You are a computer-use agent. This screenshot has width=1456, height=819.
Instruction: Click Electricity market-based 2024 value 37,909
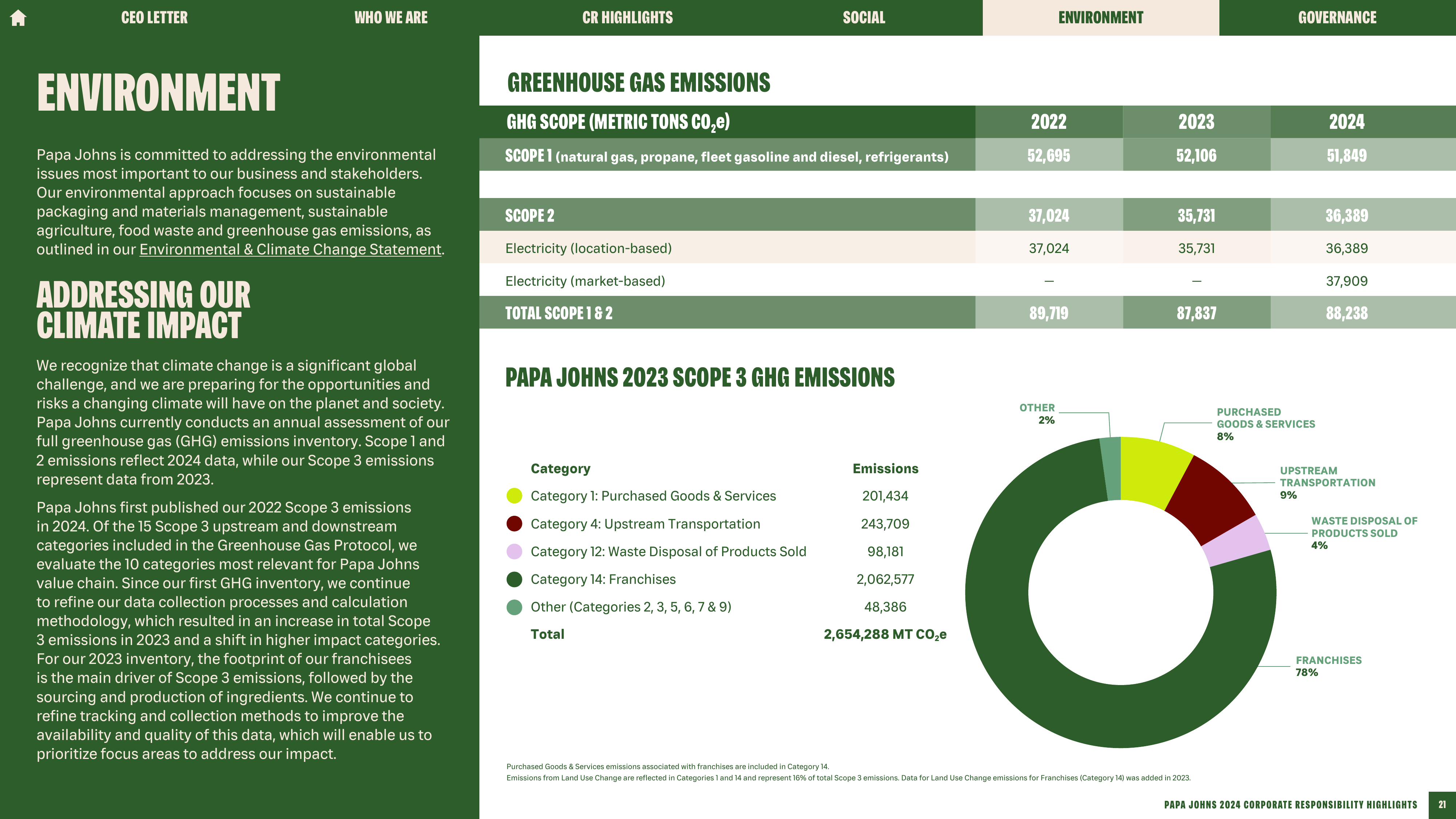point(1346,281)
